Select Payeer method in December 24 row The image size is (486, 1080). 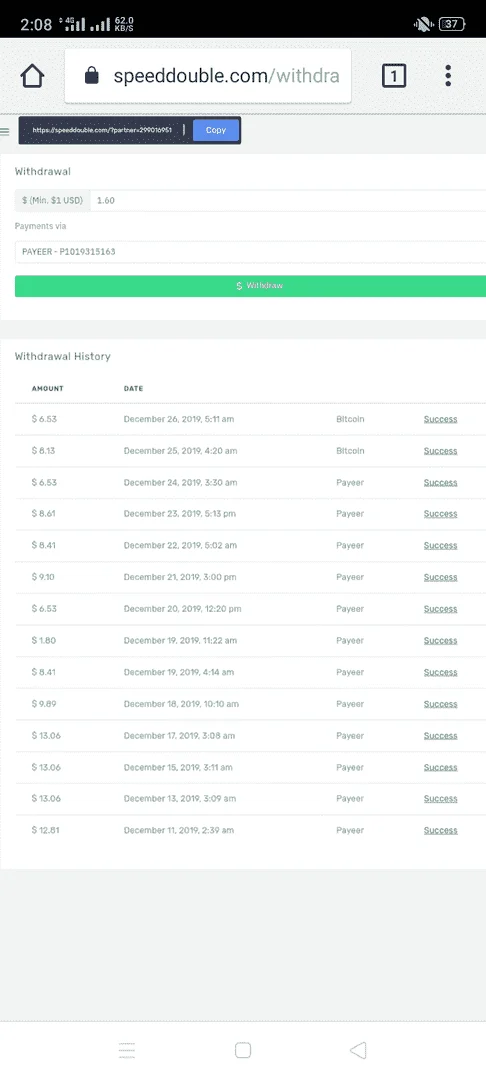coord(350,482)
